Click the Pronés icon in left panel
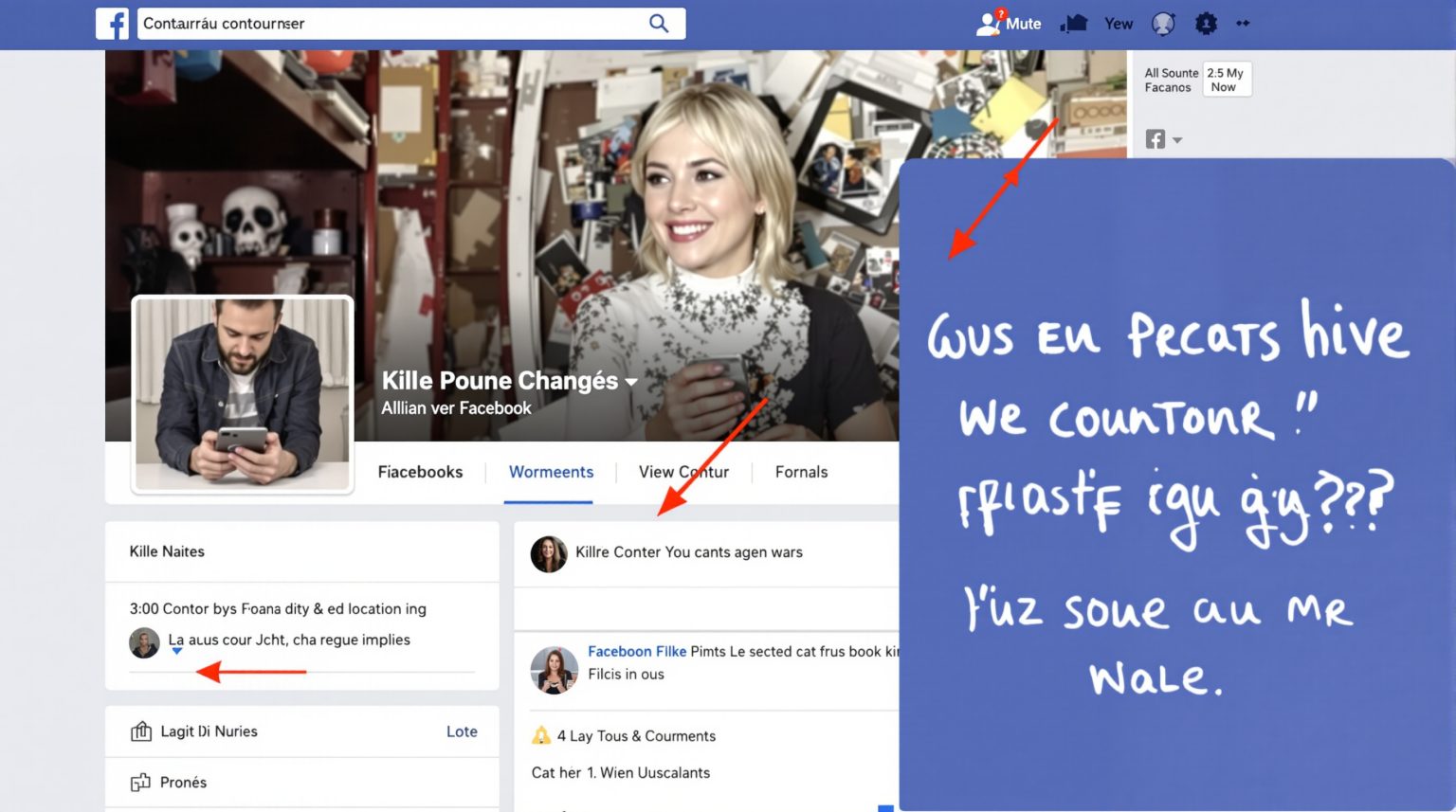The width and height of the screenshot is (1456, 812). [140, 783]
